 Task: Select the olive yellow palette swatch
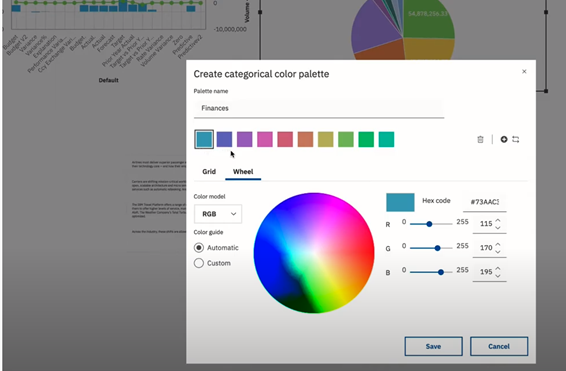coord(326,139)
